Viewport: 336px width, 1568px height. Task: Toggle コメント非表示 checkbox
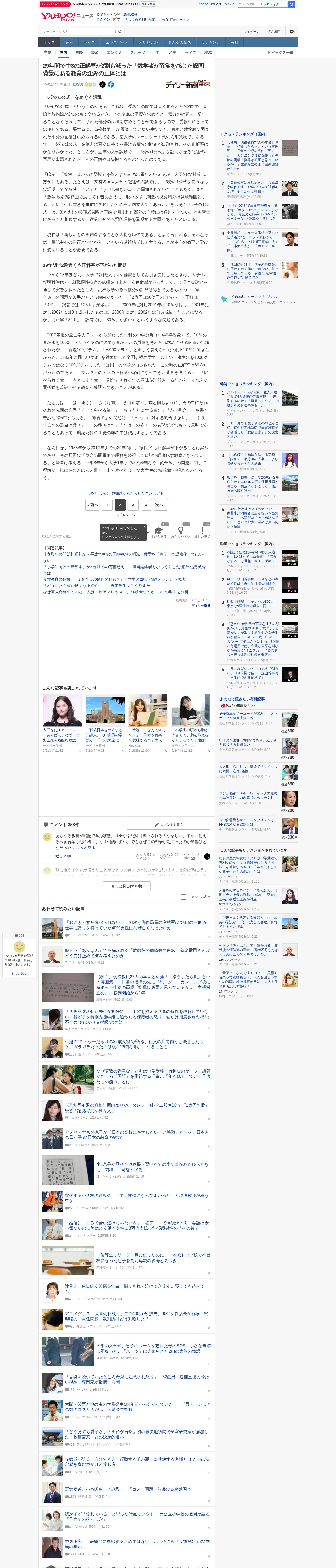point(183,897)
